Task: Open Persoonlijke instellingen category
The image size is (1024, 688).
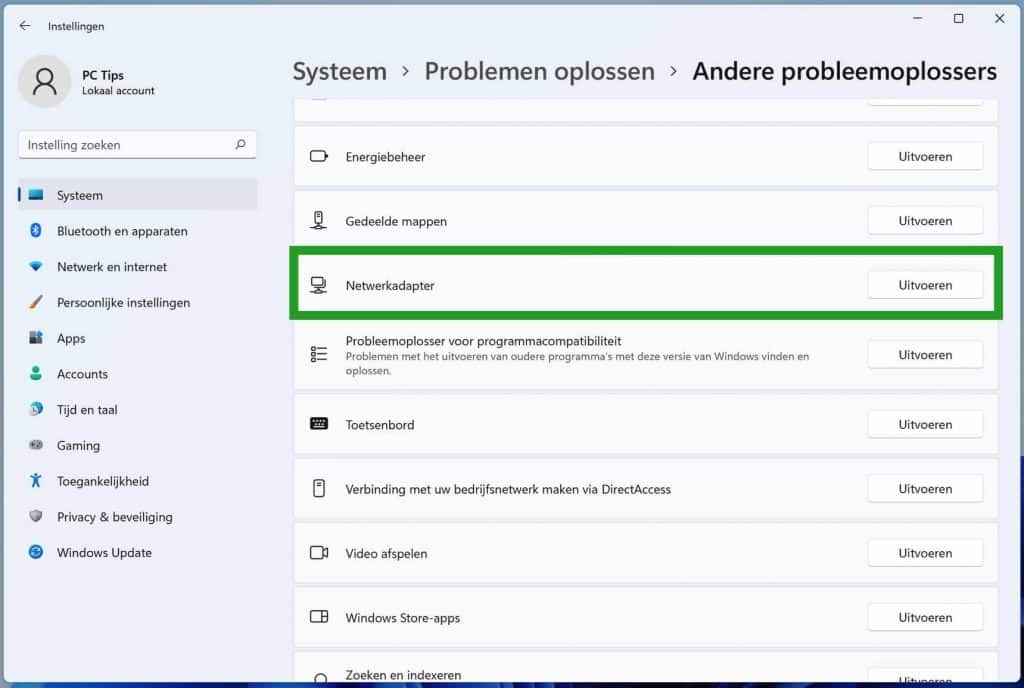Action: [138, 302]
